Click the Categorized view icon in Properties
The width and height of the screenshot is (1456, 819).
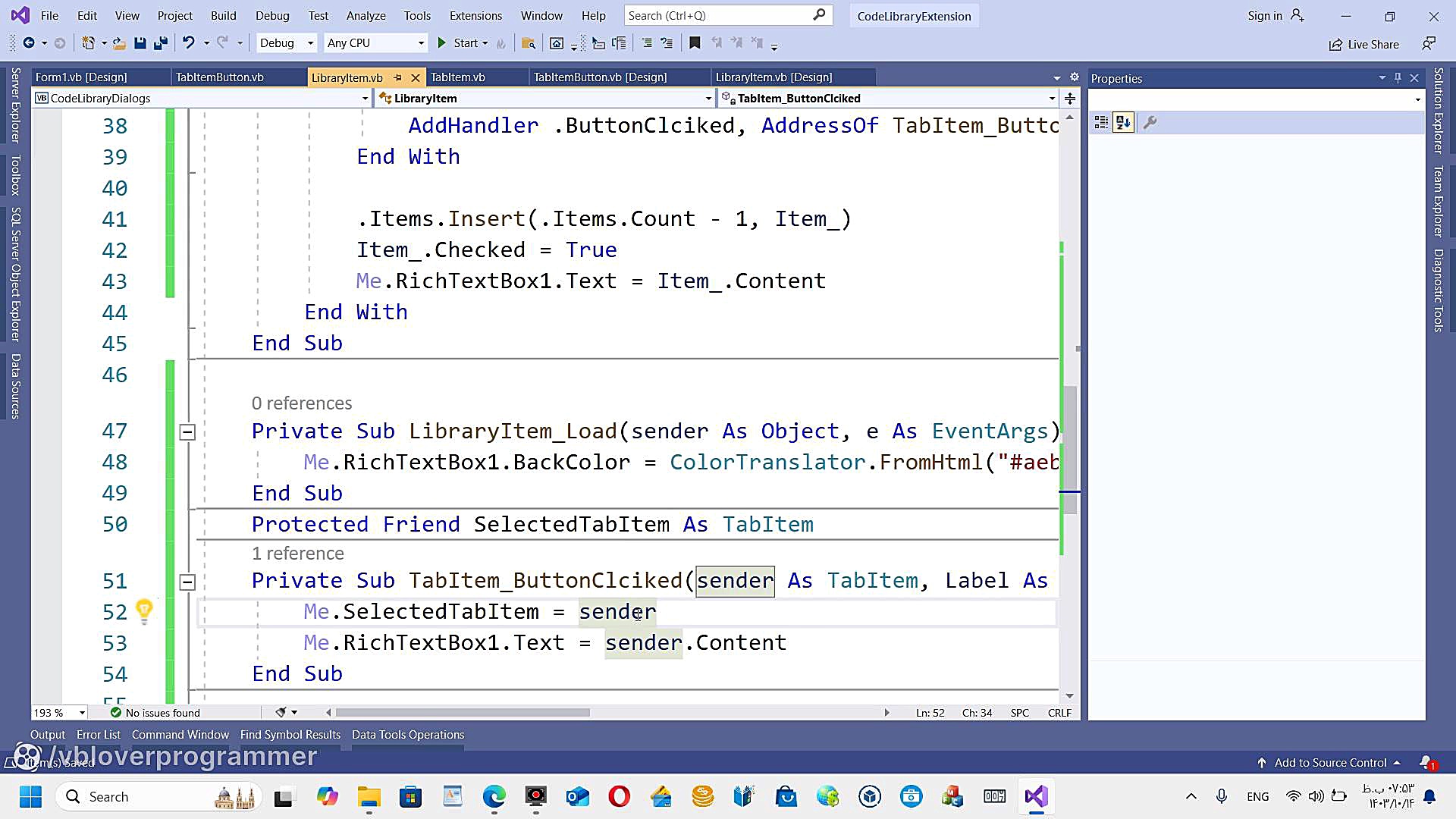coord(1101,122)
